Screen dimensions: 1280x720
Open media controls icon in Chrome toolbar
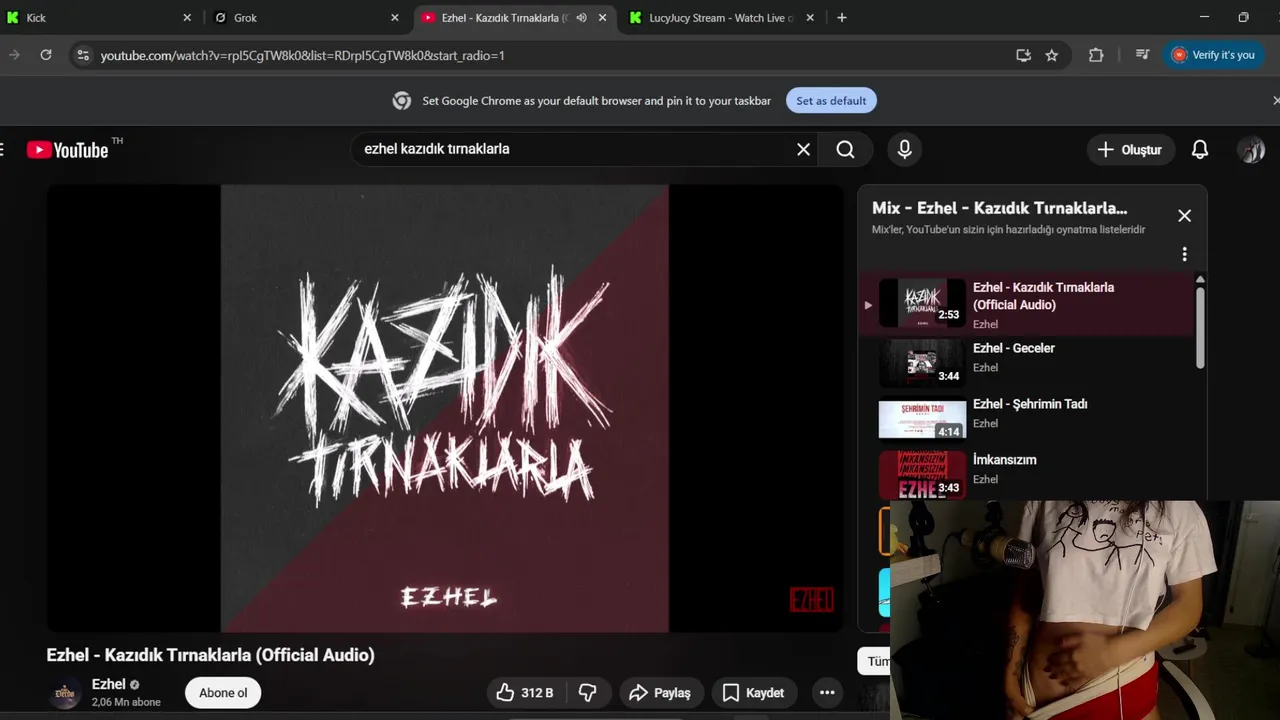tap(1142, 55)
